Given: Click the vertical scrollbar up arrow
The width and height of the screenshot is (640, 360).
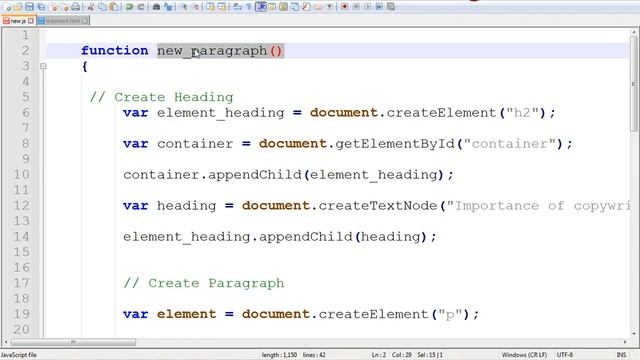Looking at the screenshot, I should 633,32.
